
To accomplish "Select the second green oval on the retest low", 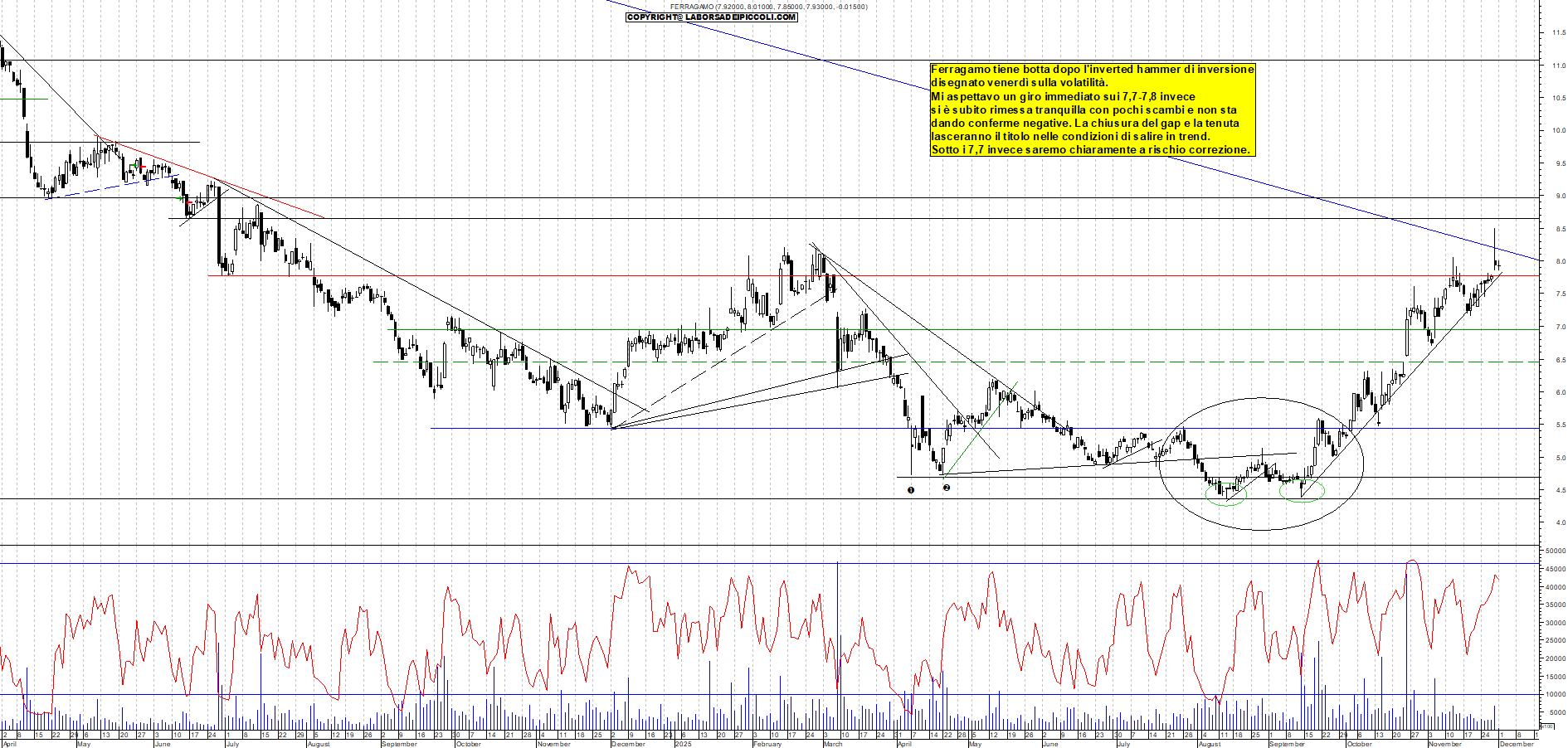I will 1302,492.
